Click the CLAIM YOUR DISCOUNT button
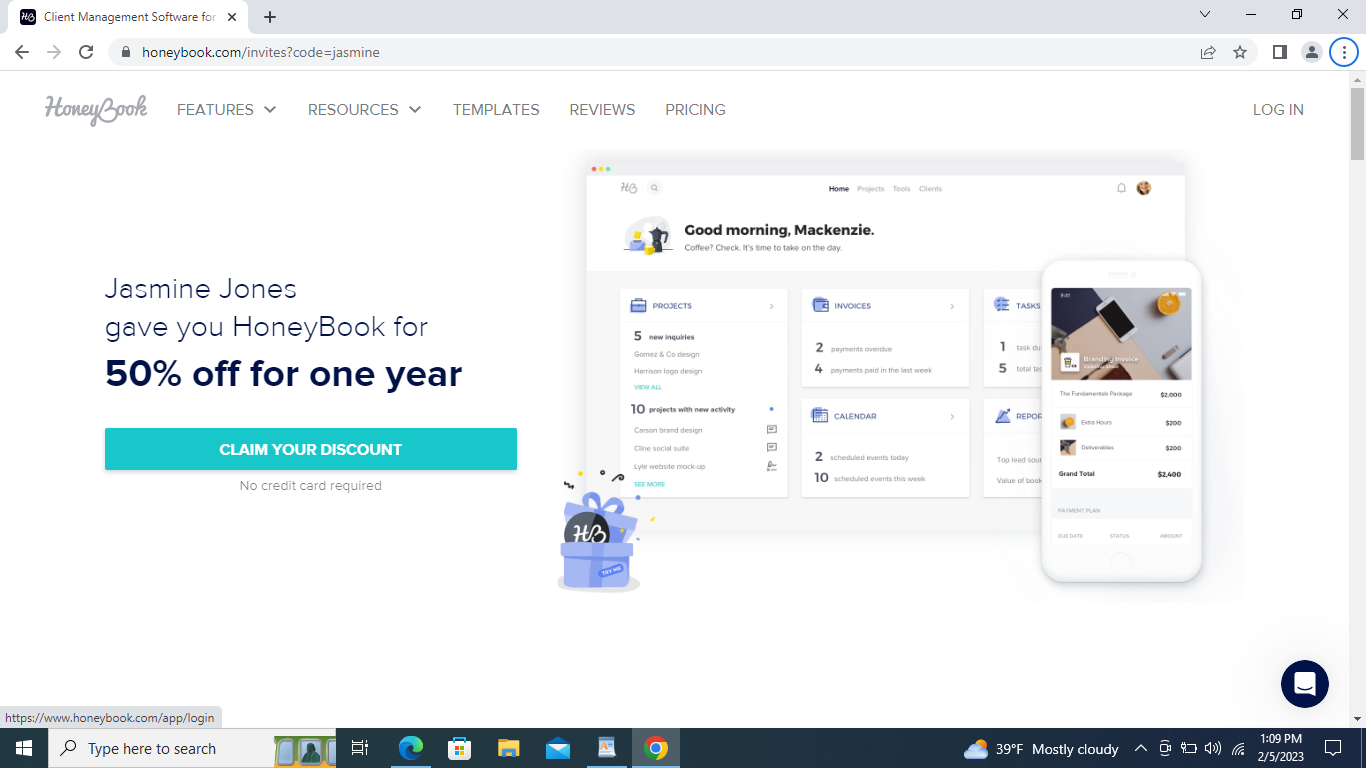Image resolution: width=1366 pixels, height=768 pixels. (311, 449)
